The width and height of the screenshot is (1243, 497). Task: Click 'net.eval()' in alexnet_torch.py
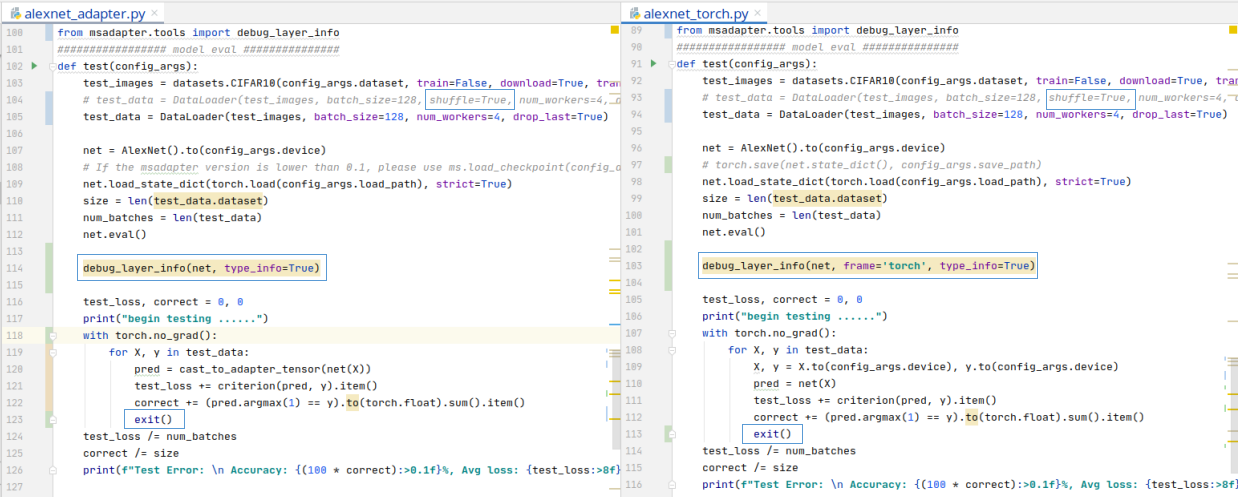[734, 232]
